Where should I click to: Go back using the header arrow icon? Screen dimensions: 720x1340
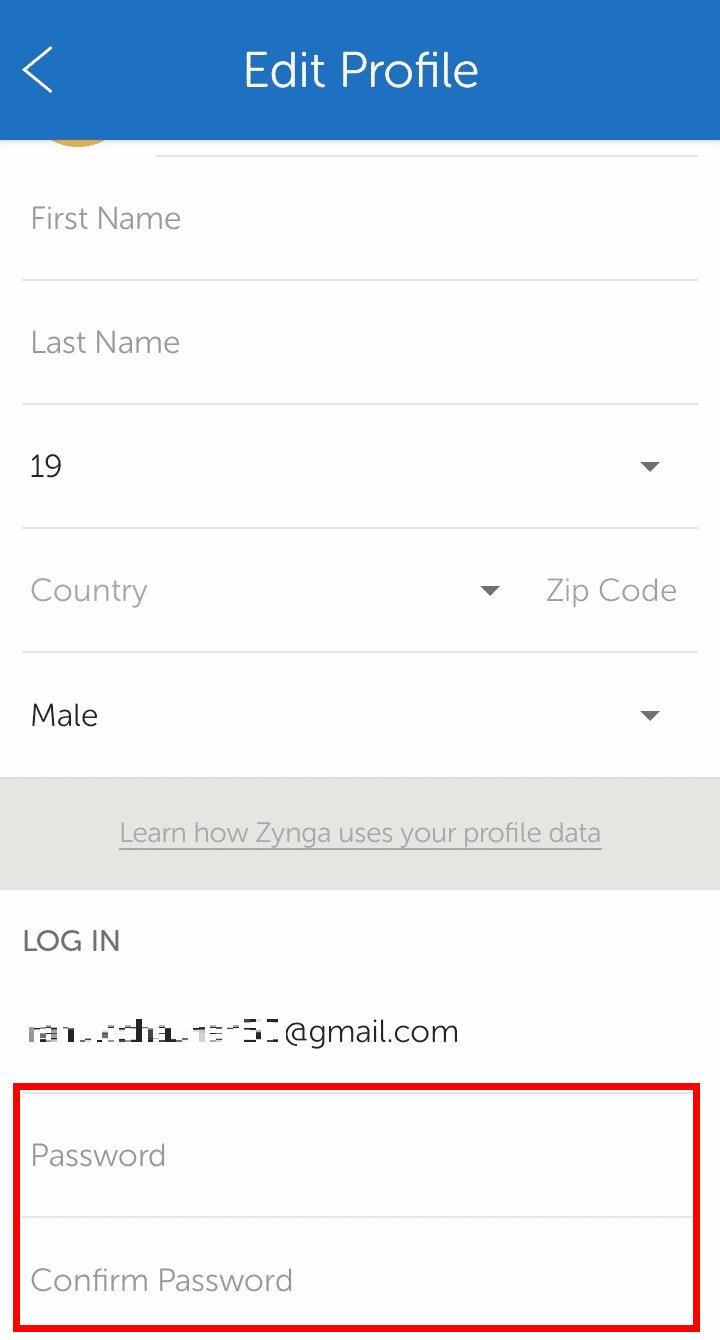click(38, 70)
